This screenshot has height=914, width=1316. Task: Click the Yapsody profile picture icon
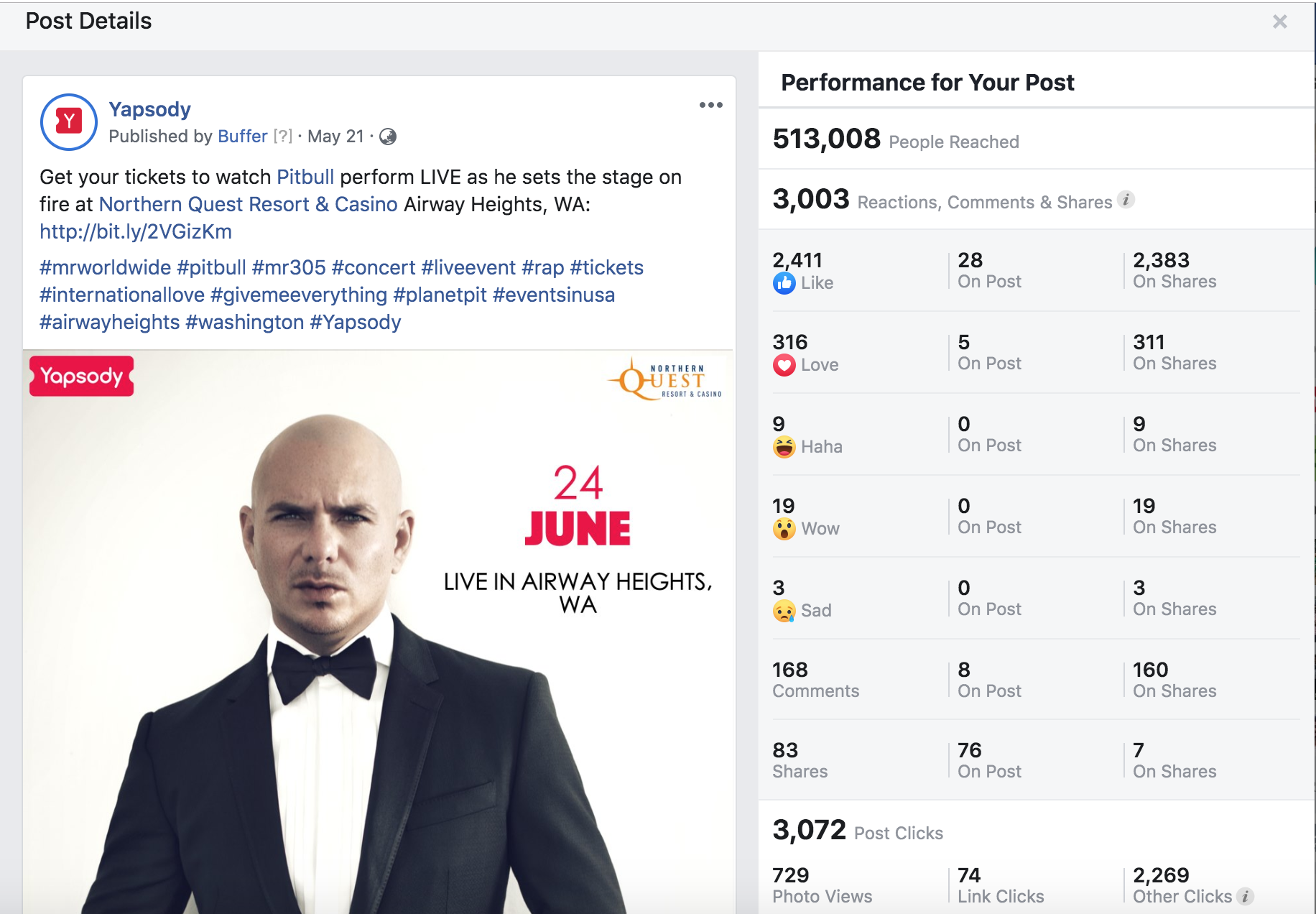[x=68, y=121]
